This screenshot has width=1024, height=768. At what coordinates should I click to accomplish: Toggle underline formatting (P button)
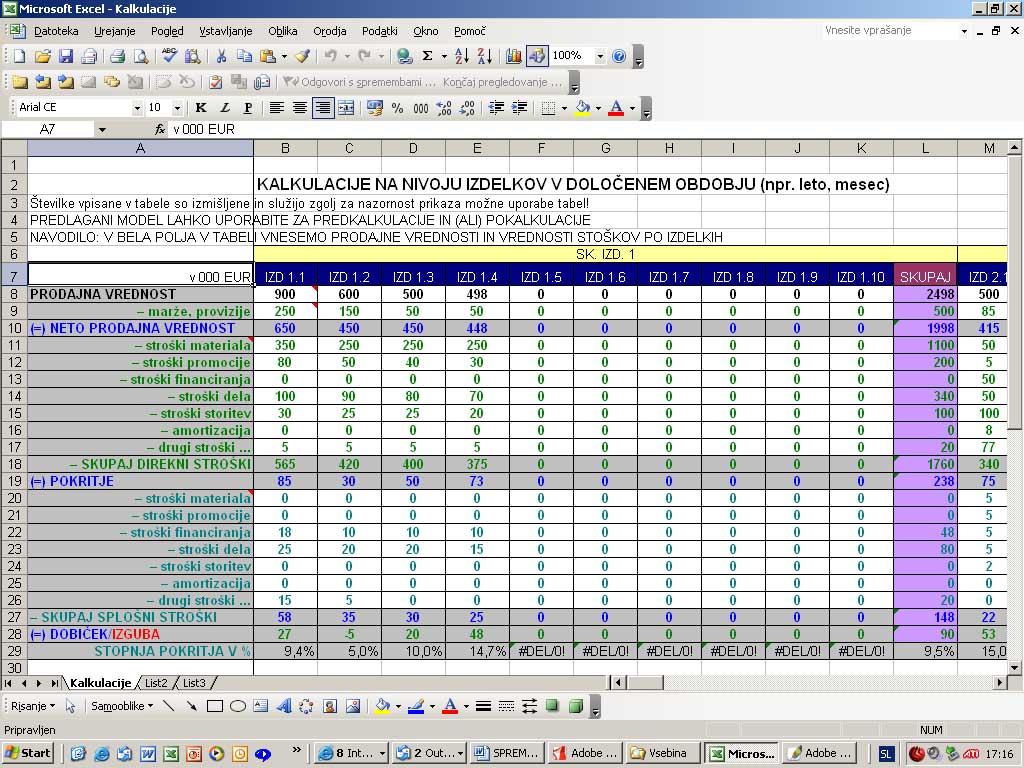248,108
